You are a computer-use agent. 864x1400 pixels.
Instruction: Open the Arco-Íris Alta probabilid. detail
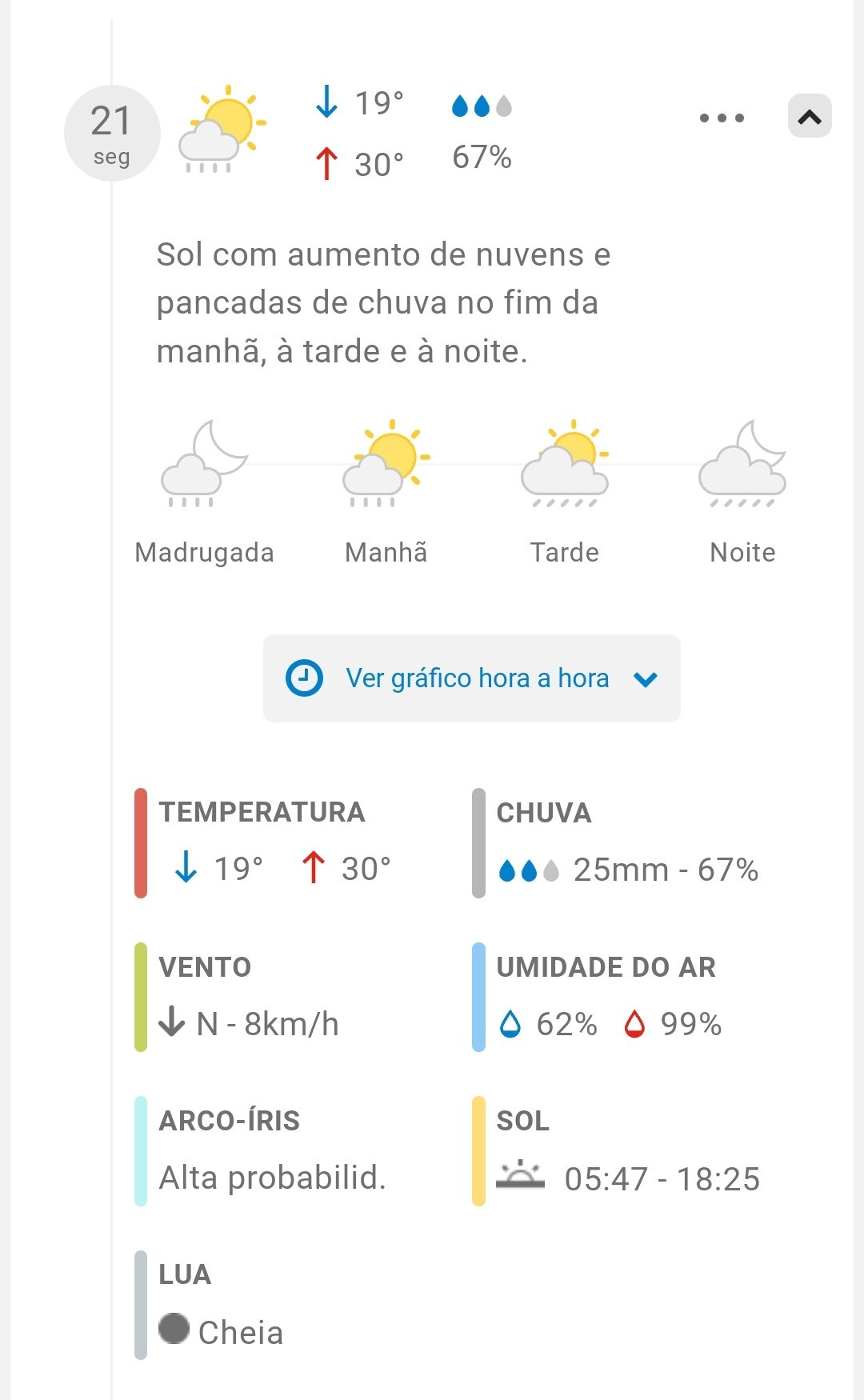coord(272,1177)
